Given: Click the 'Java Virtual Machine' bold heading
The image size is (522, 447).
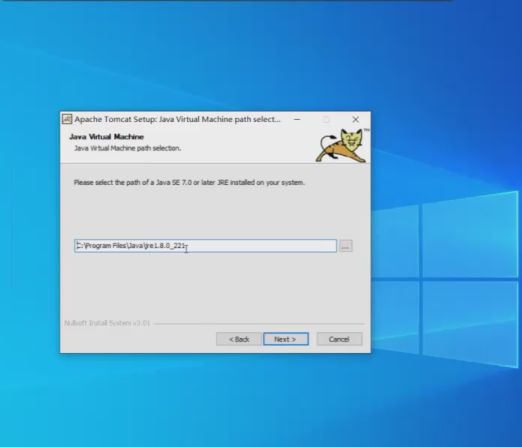Looking at the screenshot, I should (x=106, y=137).
